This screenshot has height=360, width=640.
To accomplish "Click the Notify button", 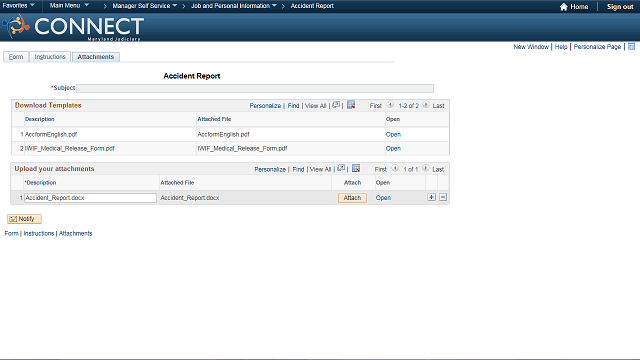I will click(24, 219).
